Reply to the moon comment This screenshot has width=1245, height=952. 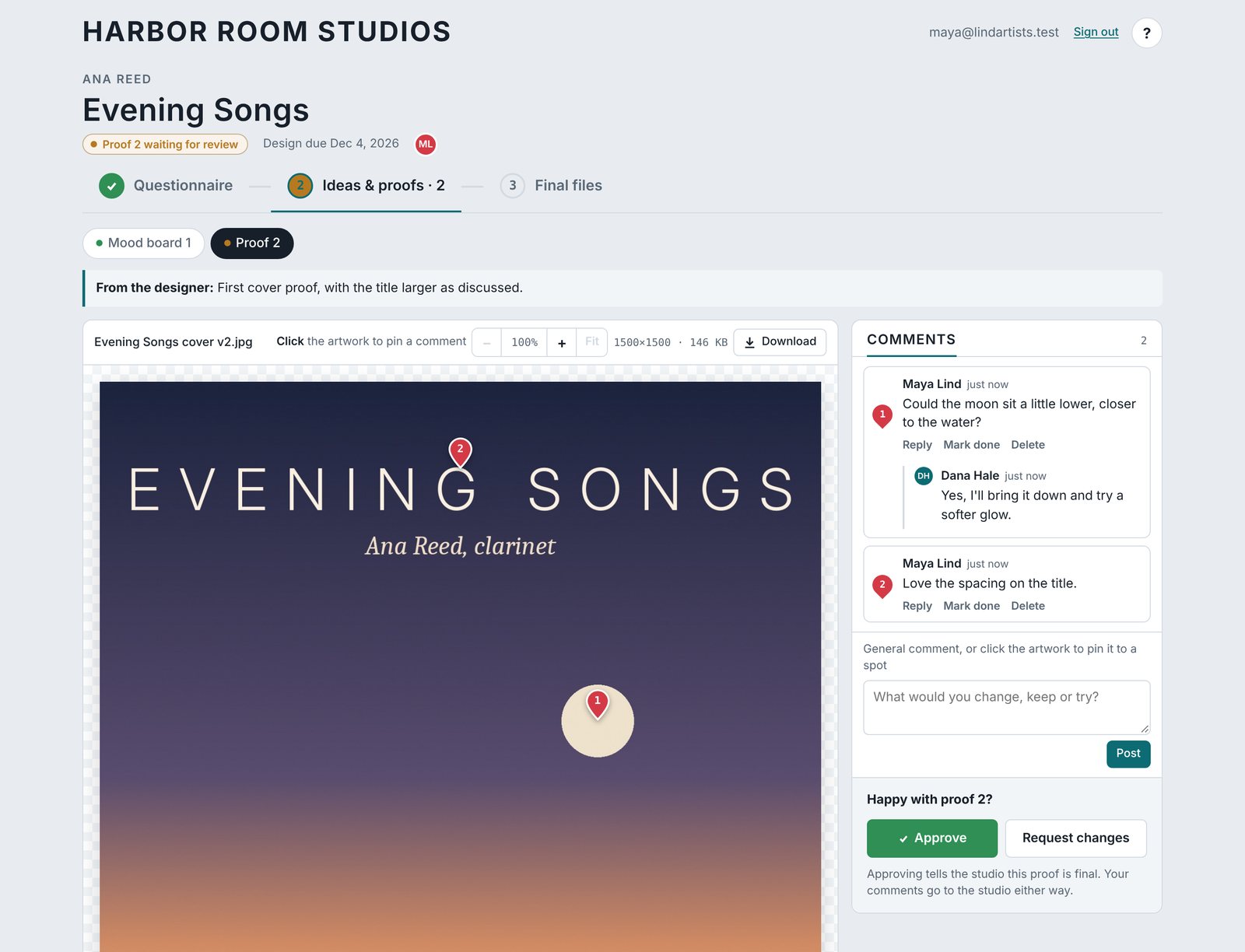917,445
